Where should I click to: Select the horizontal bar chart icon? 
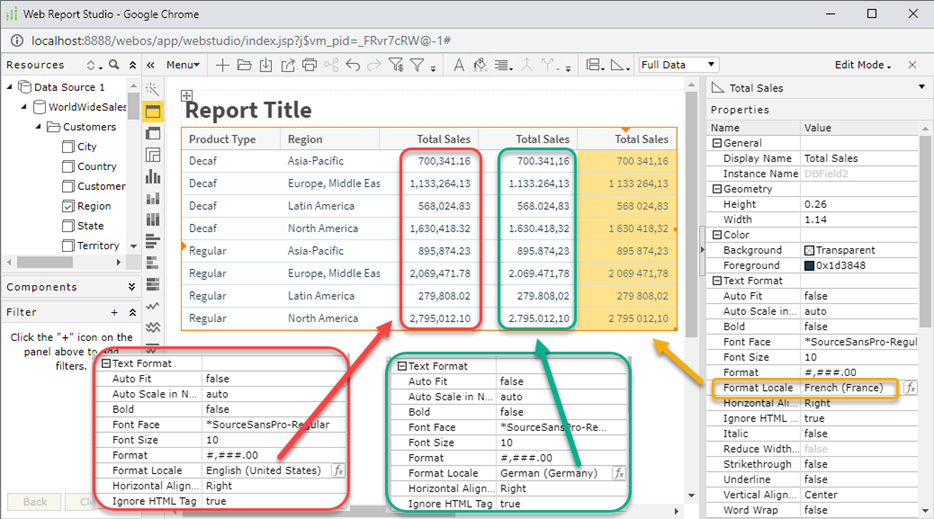pyautogui.click(x=153, y=241)
